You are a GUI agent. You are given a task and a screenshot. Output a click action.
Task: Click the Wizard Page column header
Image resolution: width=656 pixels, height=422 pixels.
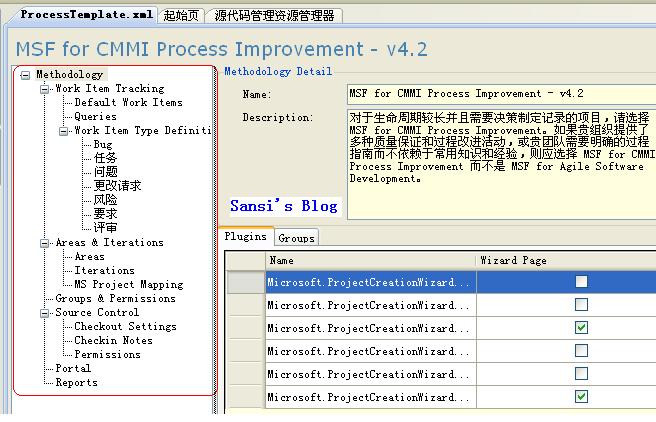(x=513, y=260)
